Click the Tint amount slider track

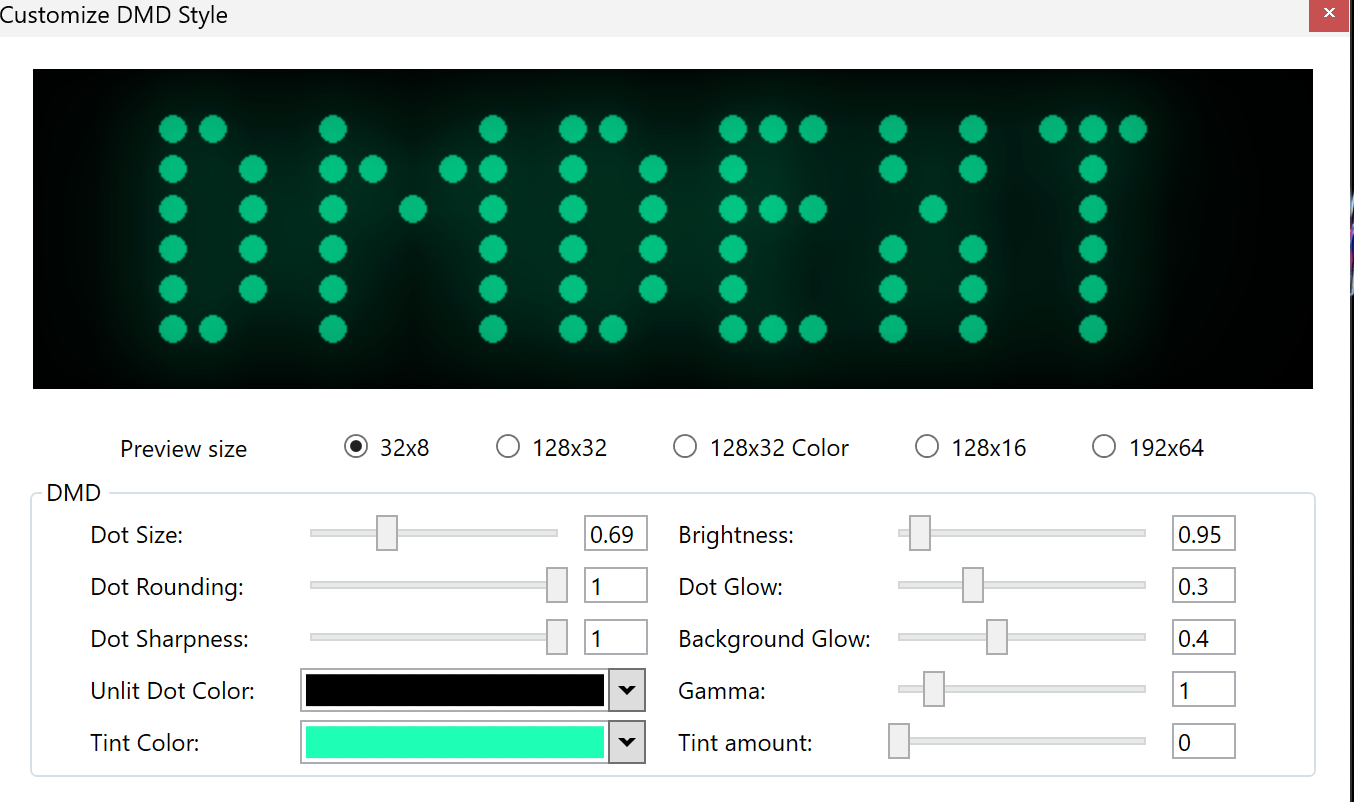pyautogui.click(x=1020, y=740)
